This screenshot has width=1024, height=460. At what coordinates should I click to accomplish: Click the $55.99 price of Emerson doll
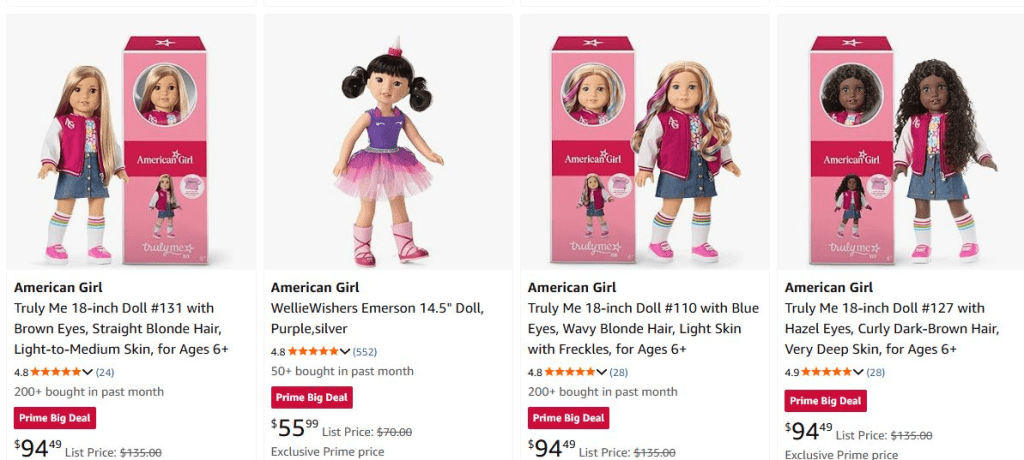click(x=295, y=428)
